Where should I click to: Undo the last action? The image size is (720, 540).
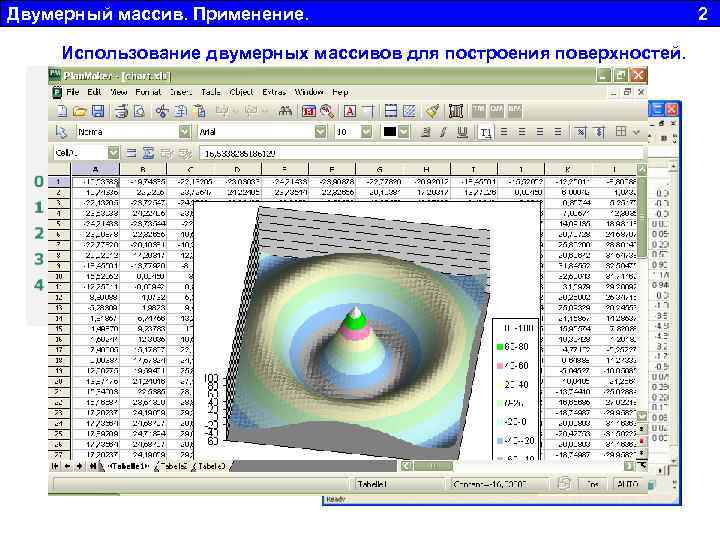point(222,111)
